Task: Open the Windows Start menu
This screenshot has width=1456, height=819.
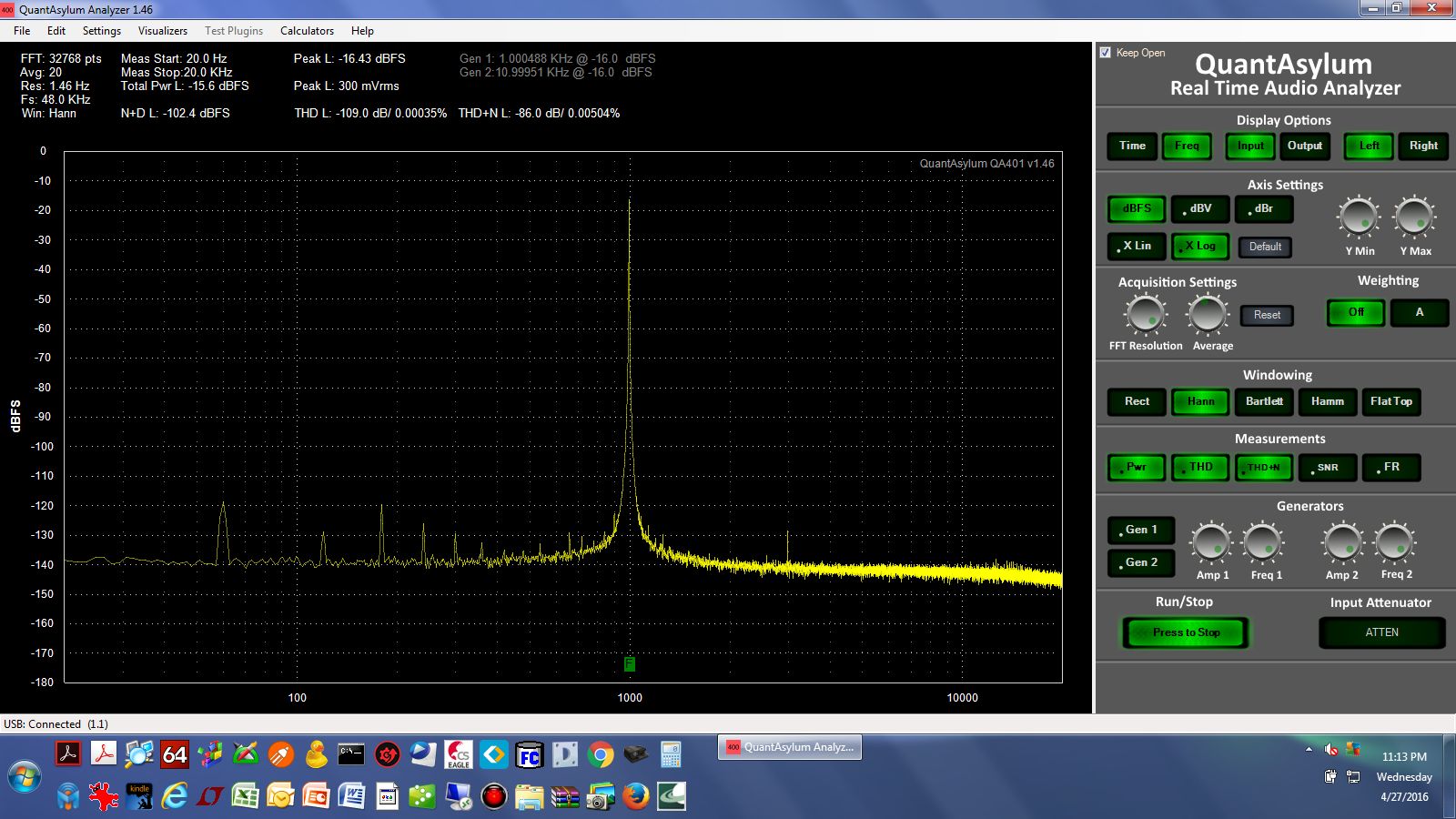Action: [25, 778]
